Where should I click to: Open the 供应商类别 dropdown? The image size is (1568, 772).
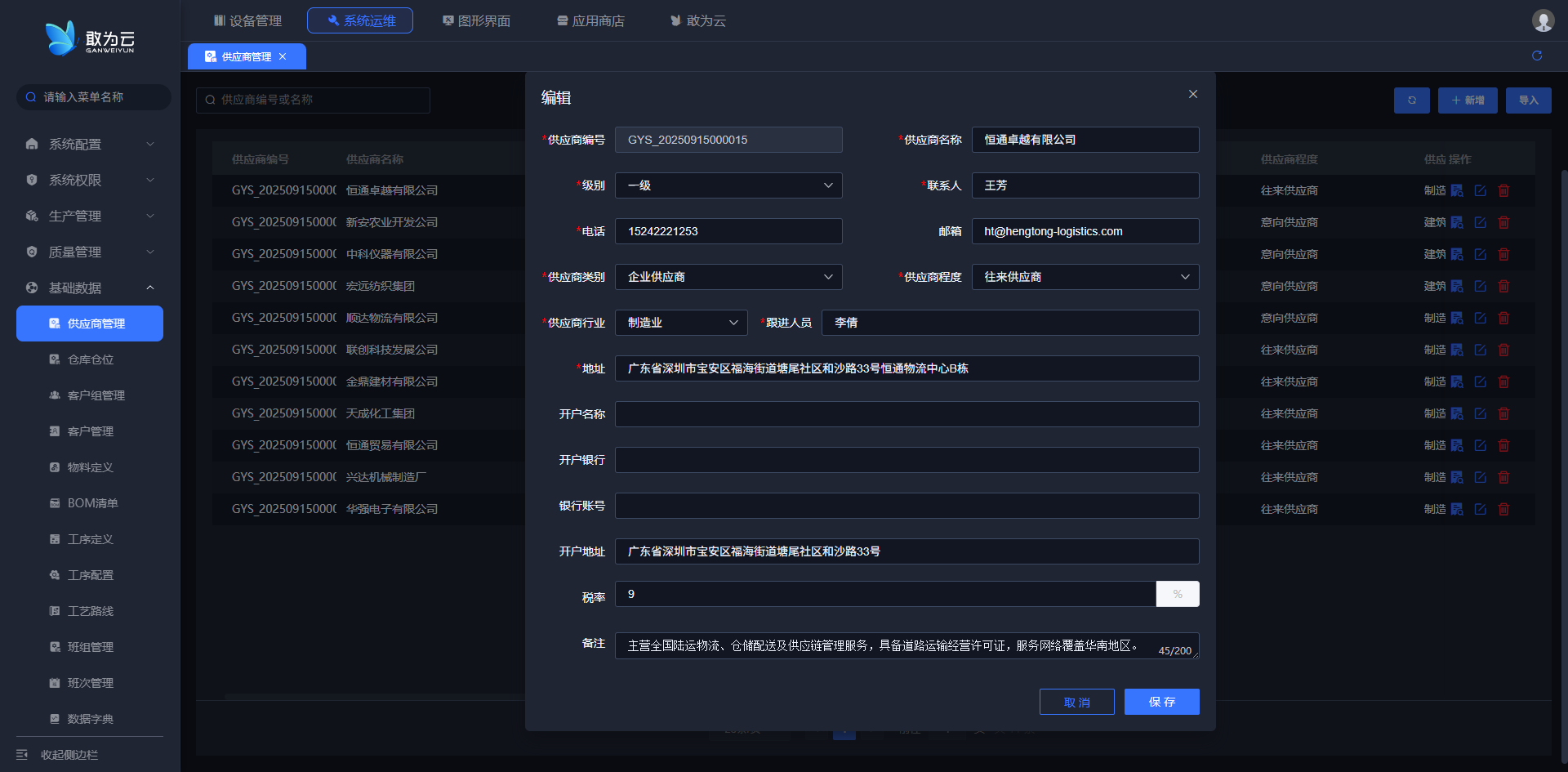click(728, 277)
